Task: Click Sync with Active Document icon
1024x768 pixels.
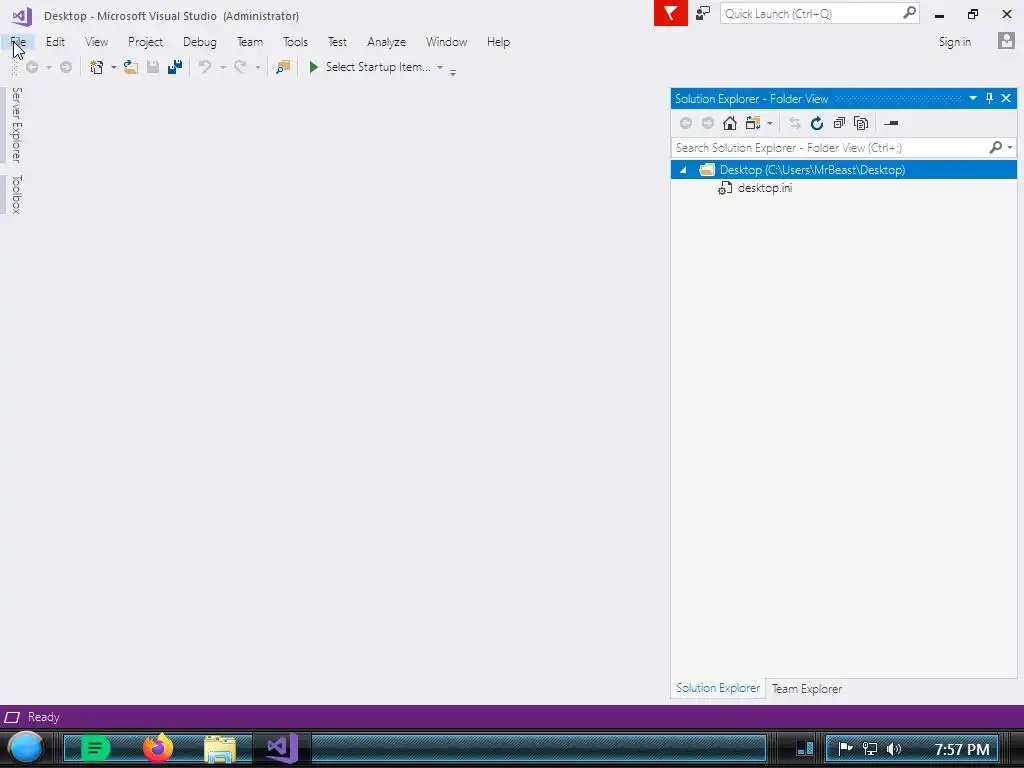Action: (794, 123)
